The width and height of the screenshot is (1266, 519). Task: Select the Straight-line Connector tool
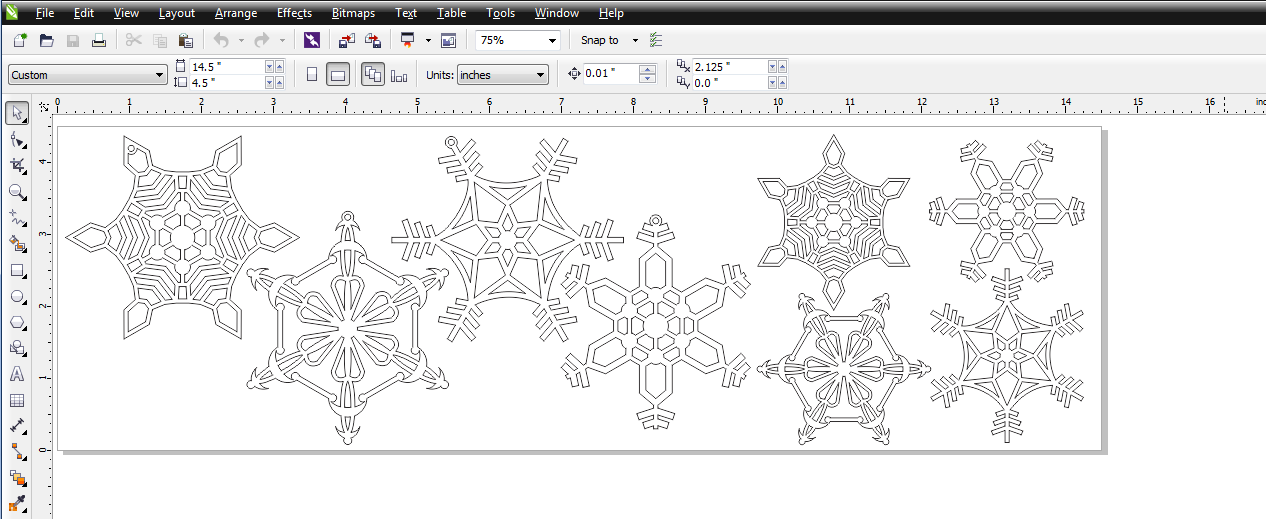tap(17, 452)
